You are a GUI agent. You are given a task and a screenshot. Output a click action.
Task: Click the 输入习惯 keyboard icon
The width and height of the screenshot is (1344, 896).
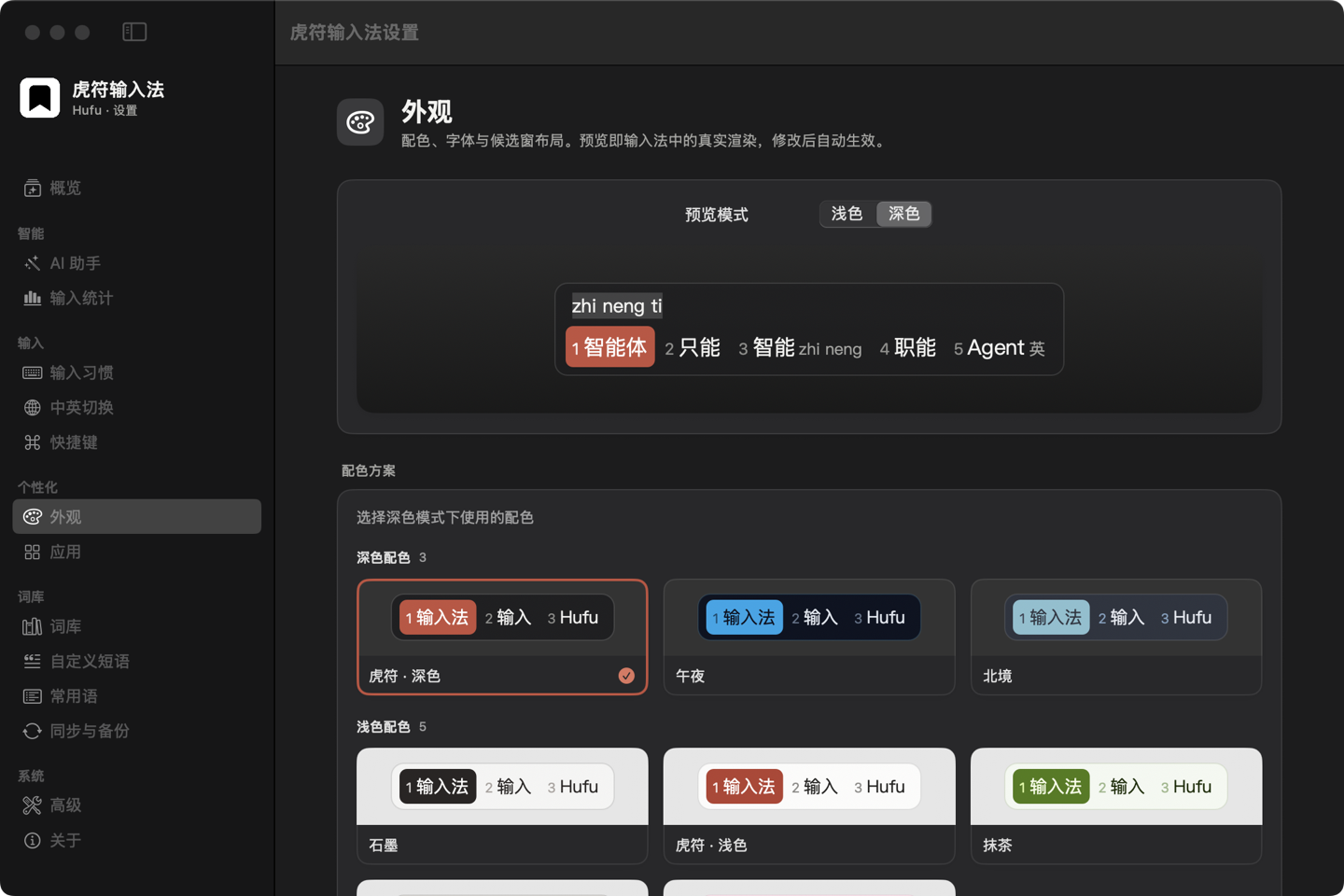point(32,372)
